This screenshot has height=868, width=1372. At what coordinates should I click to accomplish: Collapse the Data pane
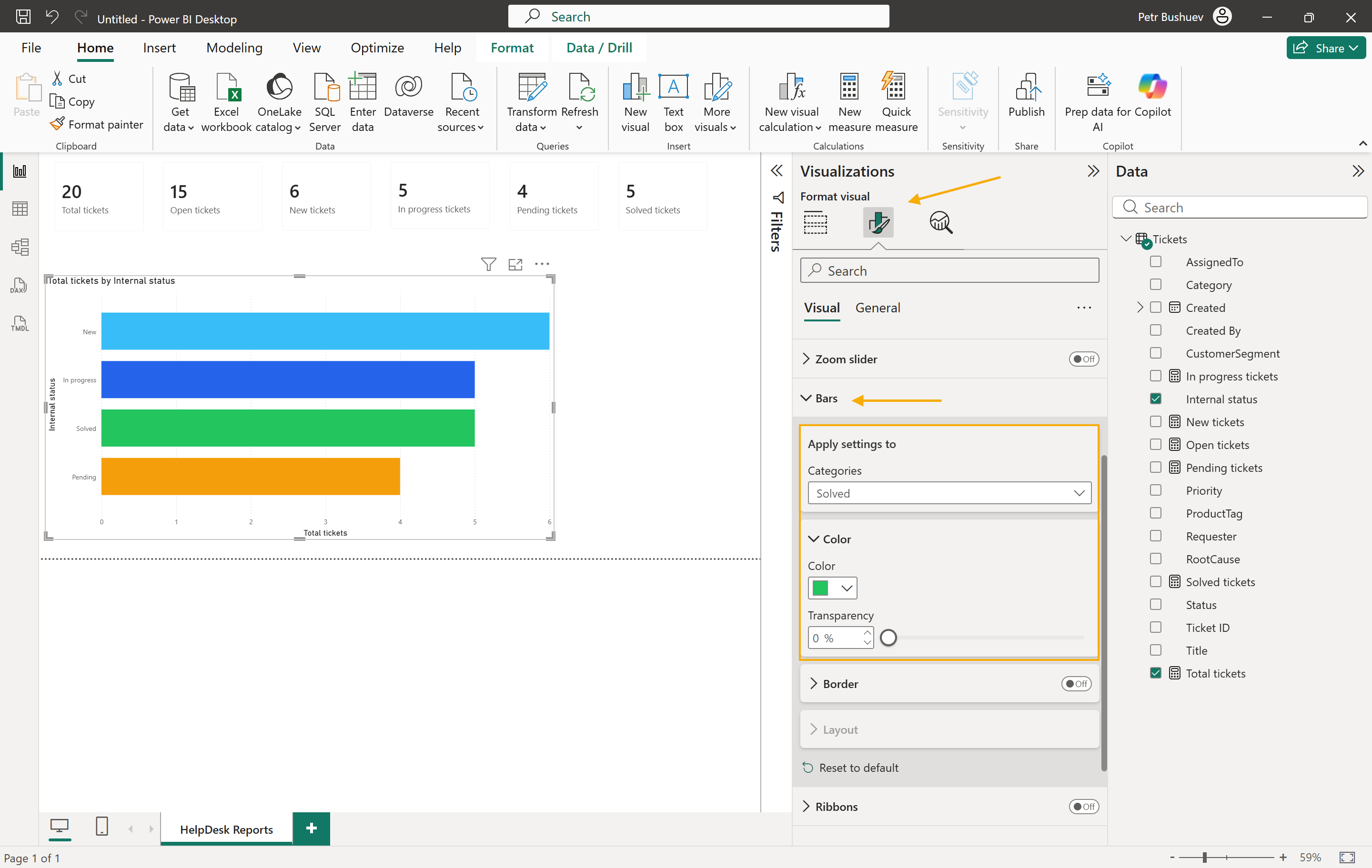coord(1358,171)
